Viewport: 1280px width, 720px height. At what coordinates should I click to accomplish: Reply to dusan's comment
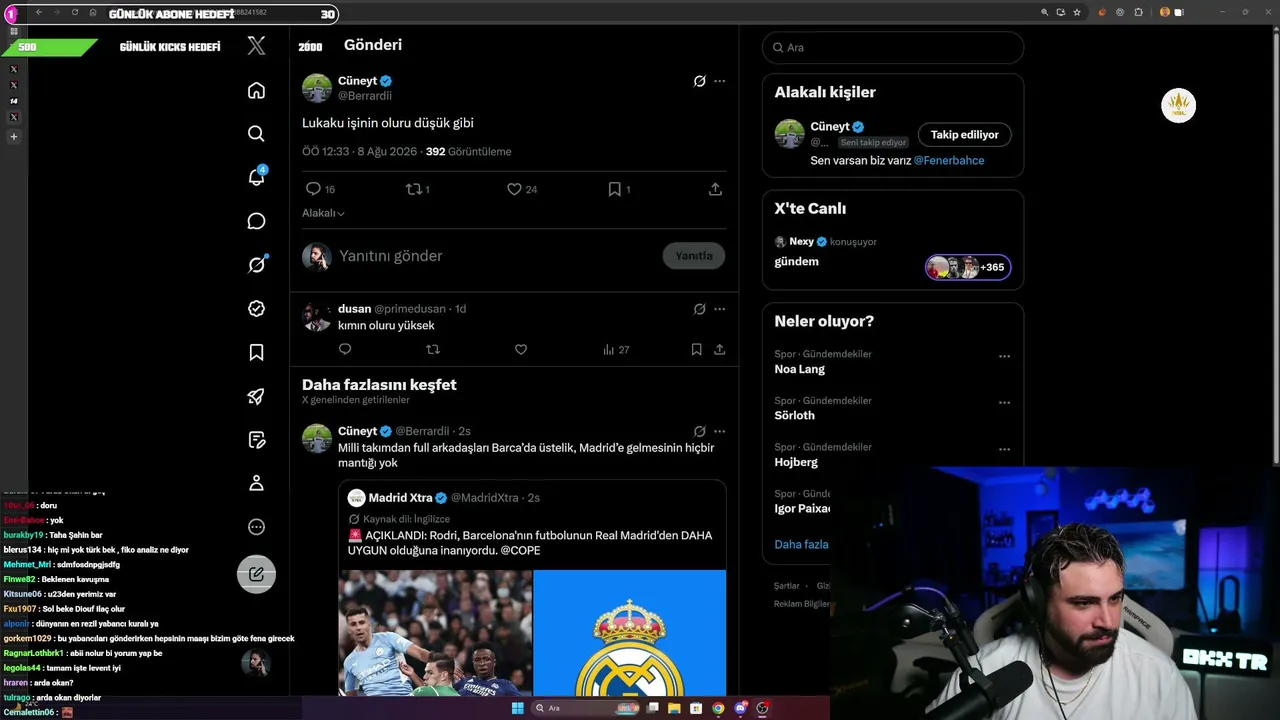(x=345, y=349)
